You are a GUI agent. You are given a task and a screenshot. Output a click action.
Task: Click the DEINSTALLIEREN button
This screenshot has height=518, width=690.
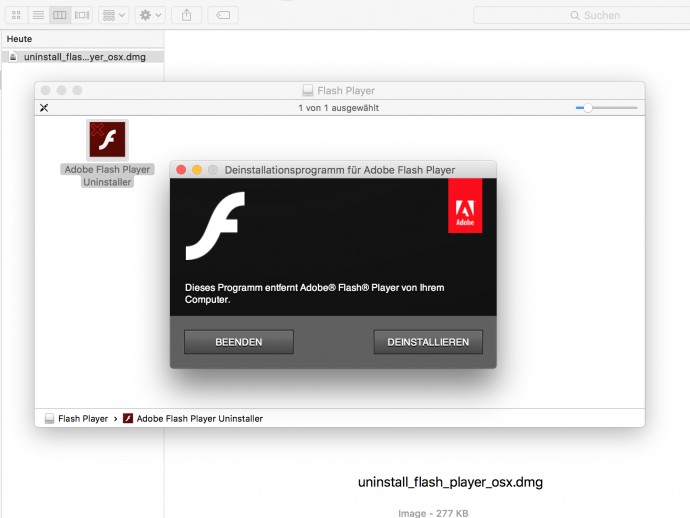428,342
